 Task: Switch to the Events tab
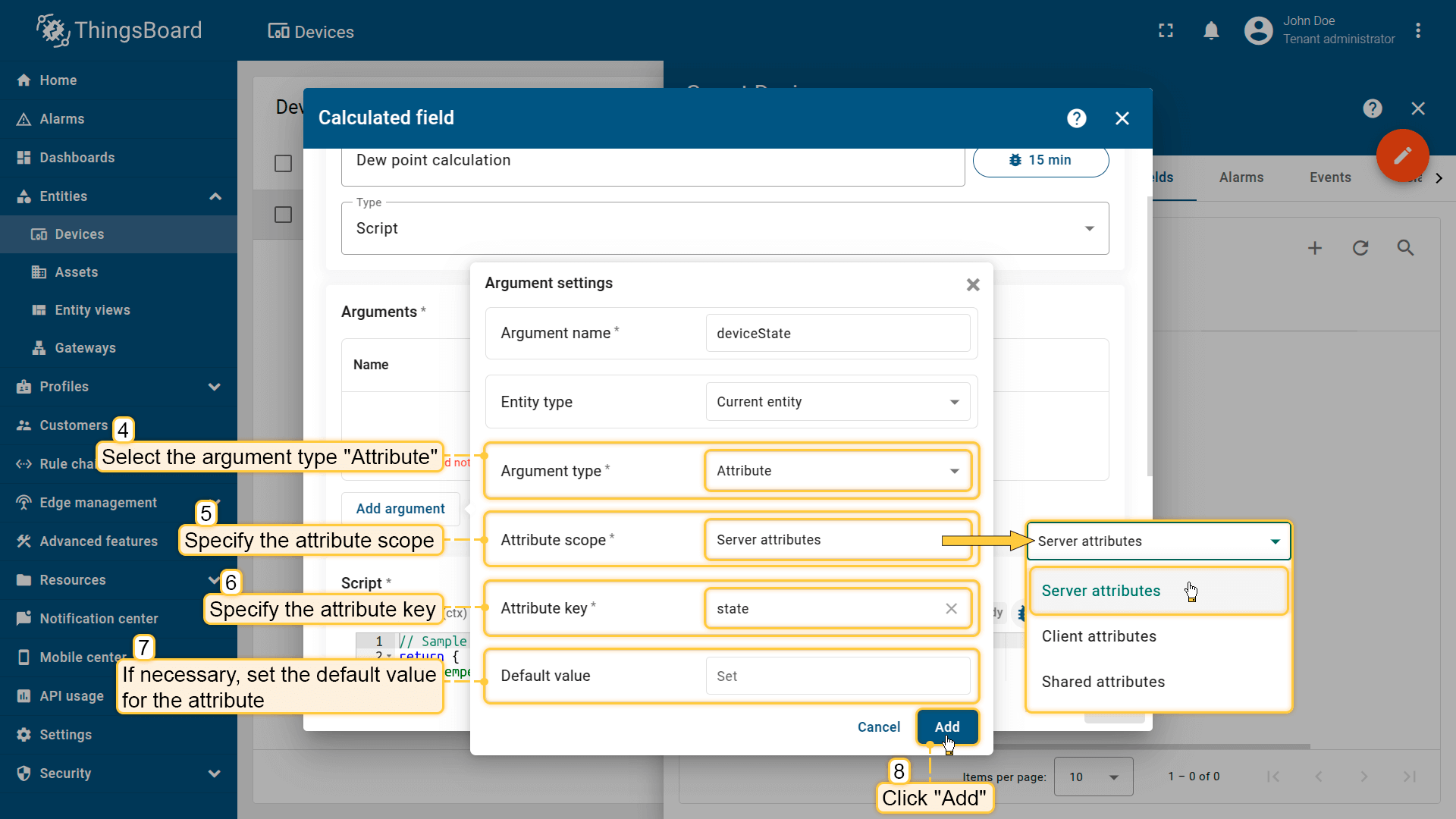tap(1329, 177)
